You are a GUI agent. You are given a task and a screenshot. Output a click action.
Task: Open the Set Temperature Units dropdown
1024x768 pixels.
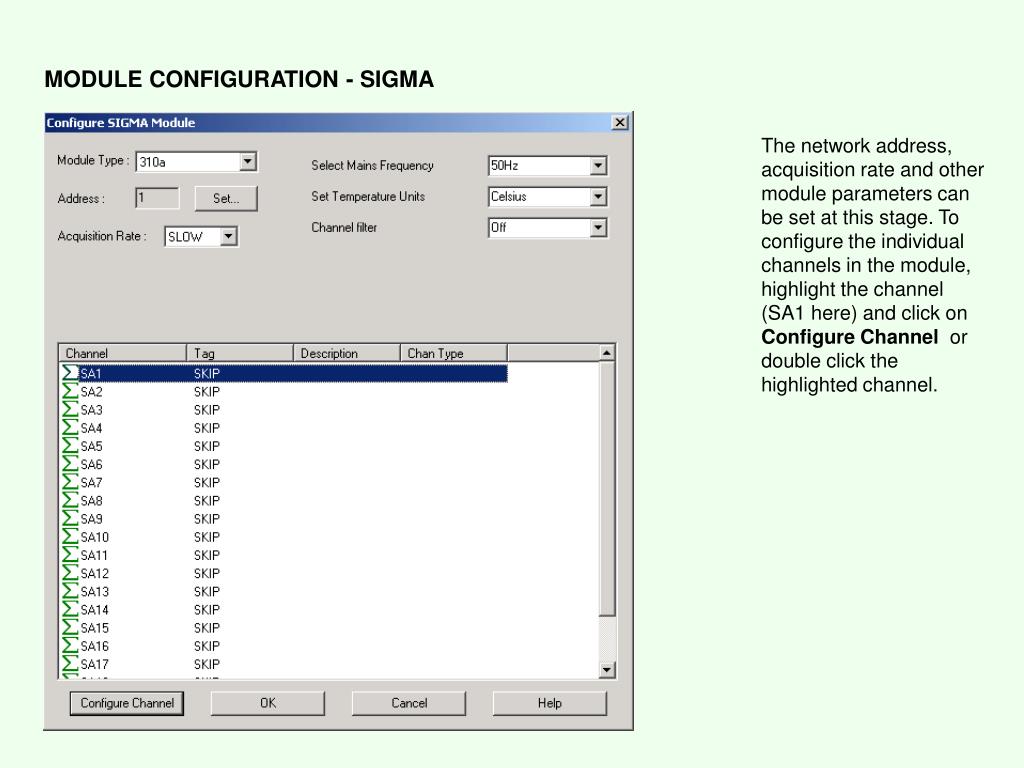tap(598, 197)
